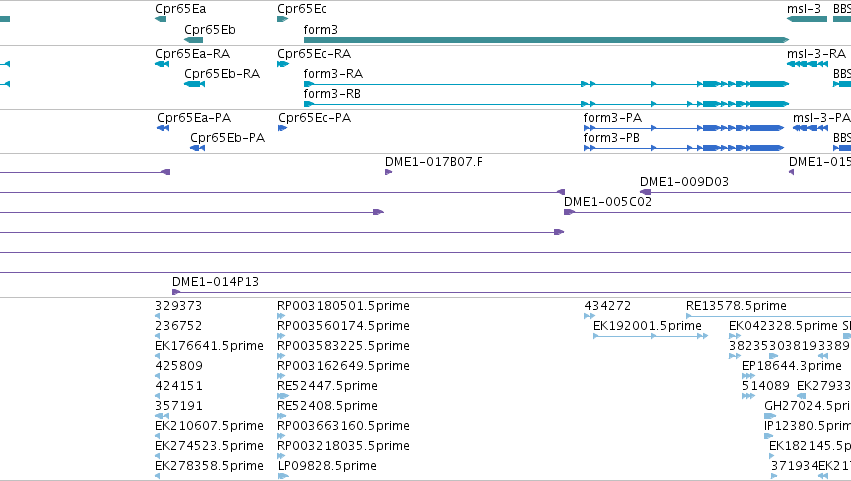
Task: Select the msl-3-RA transcript label
Action: tap(816, 54)
